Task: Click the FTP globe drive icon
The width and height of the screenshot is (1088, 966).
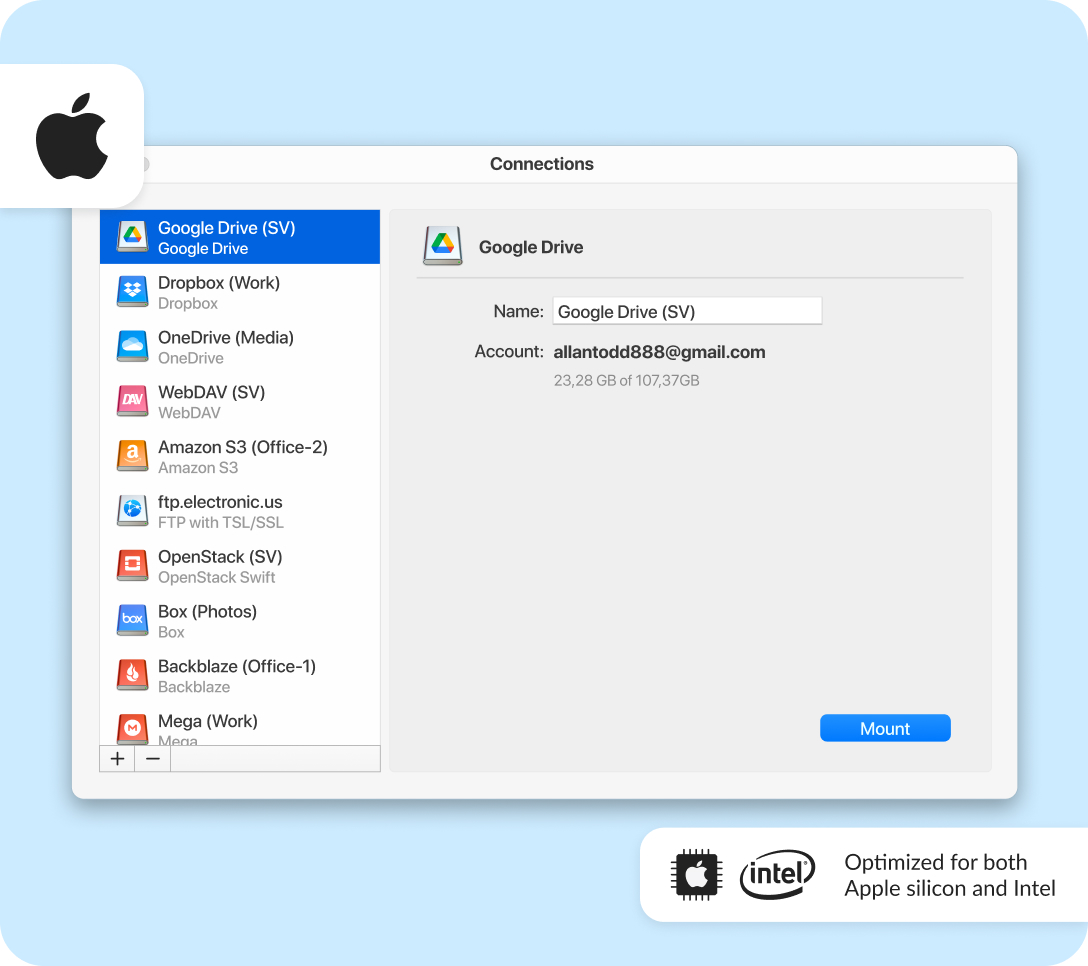Action: click(x=133, y=511)
